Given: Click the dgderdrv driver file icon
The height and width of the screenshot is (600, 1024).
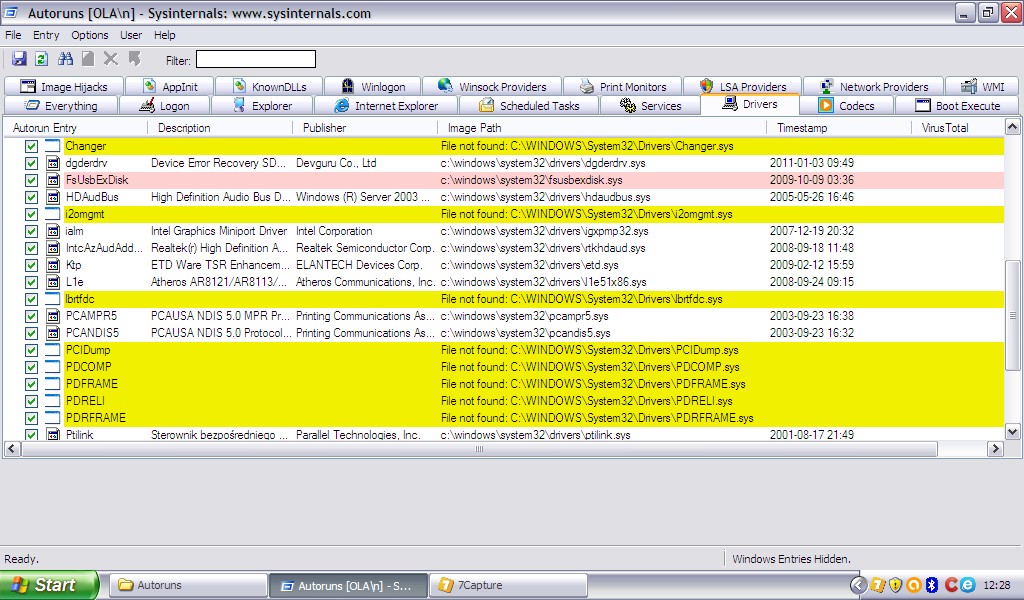Looking at the screenshot, I should [x=53, y=163].
